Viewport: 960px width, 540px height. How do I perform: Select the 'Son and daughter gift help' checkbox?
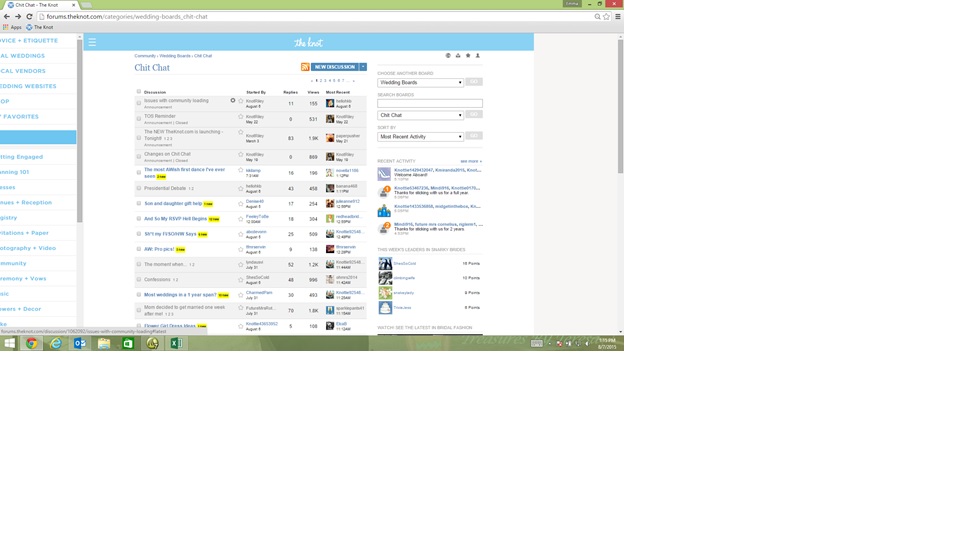coord(139,204)
